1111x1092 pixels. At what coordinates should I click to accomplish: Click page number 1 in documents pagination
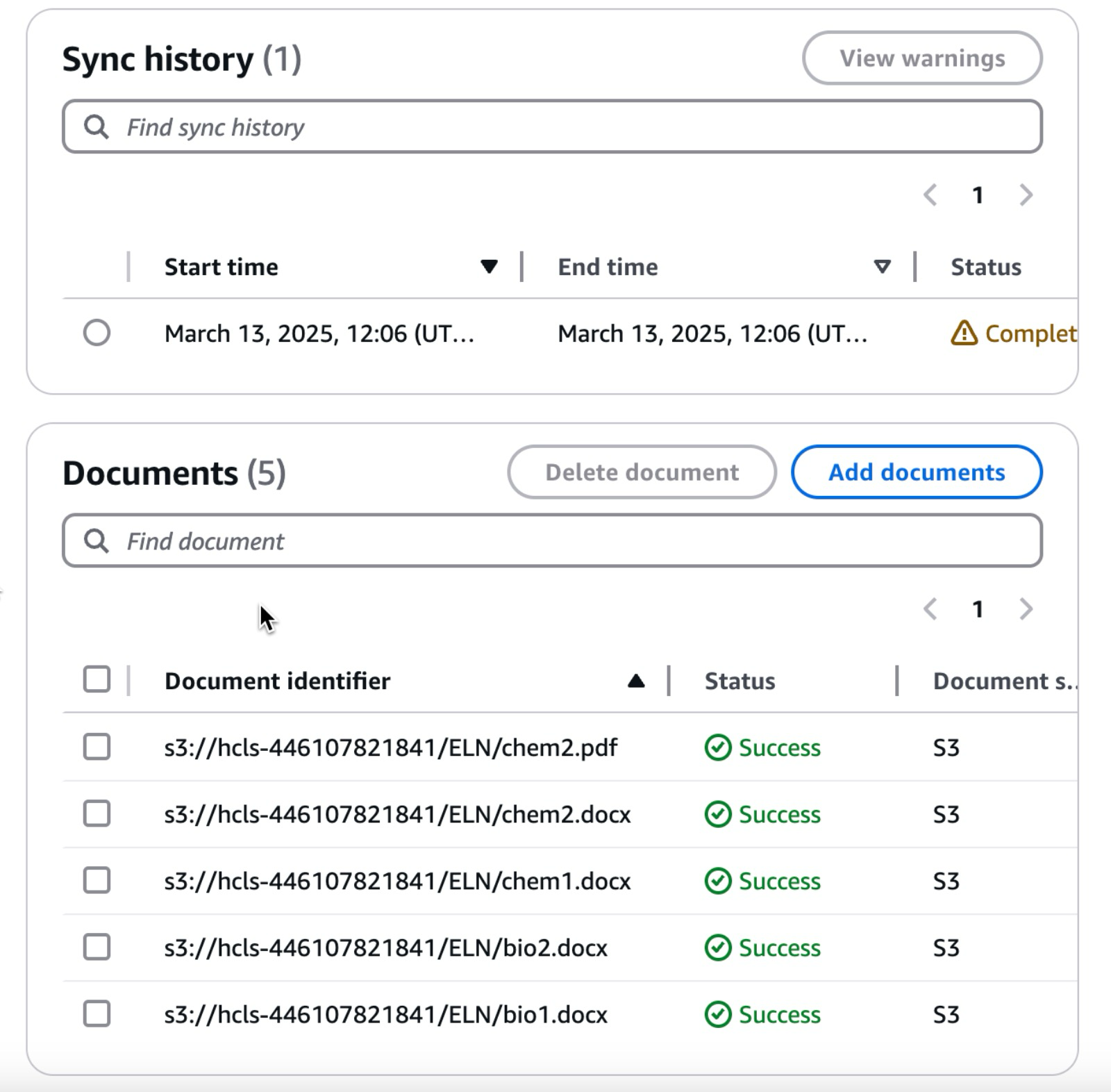click(978, 609)
